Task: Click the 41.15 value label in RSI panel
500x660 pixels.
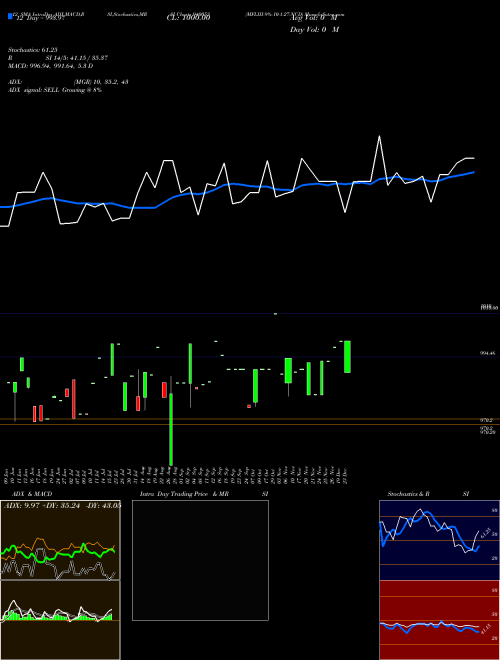Action: point(484,630)
